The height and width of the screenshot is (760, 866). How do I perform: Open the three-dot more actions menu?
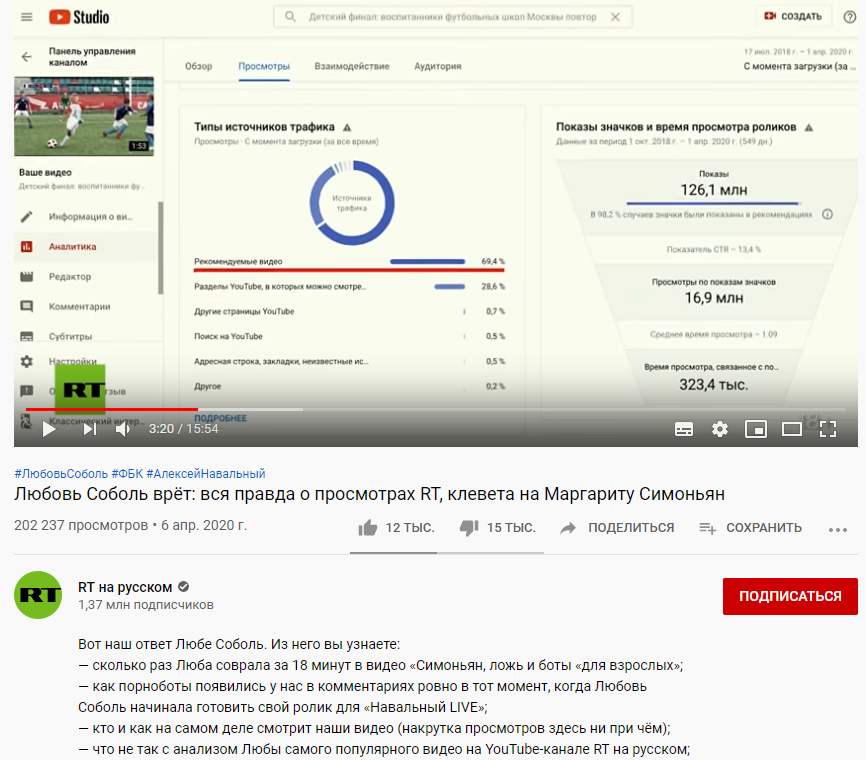click(838, 530)
